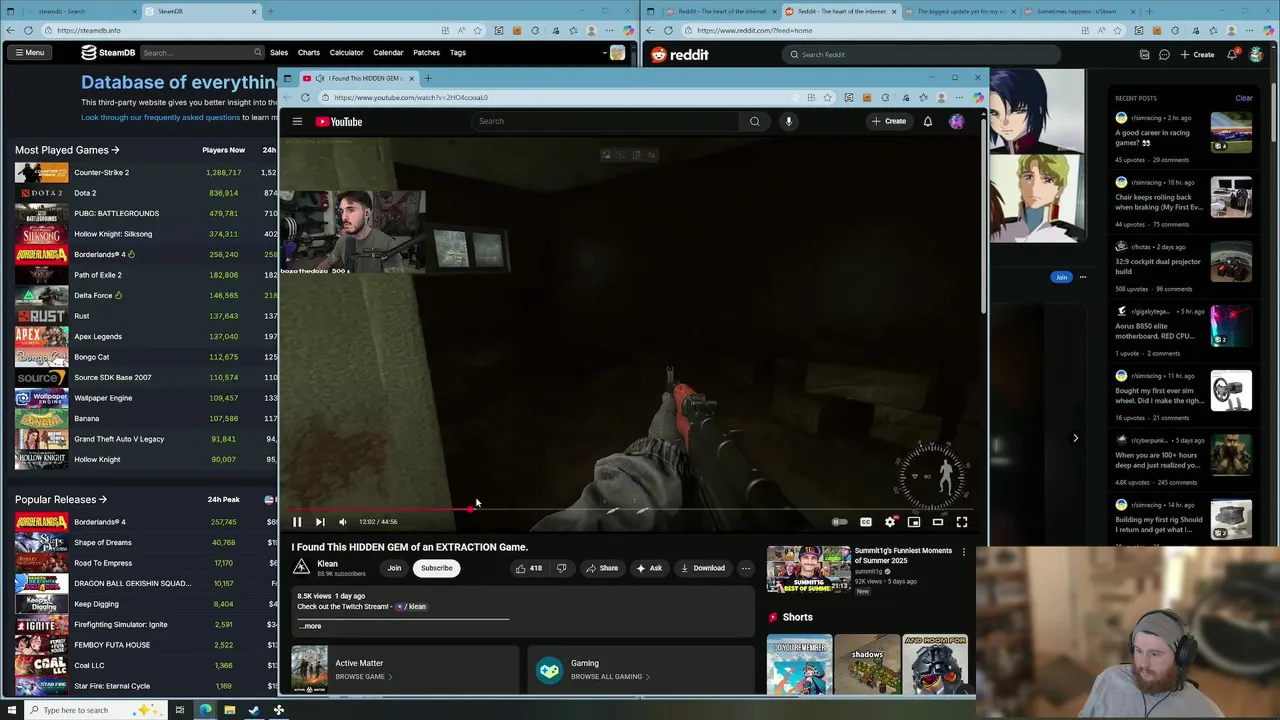This screenshot has height=720, width=1280.
Task: Expand video description with ...more
Action: click(x=310, y=626)
